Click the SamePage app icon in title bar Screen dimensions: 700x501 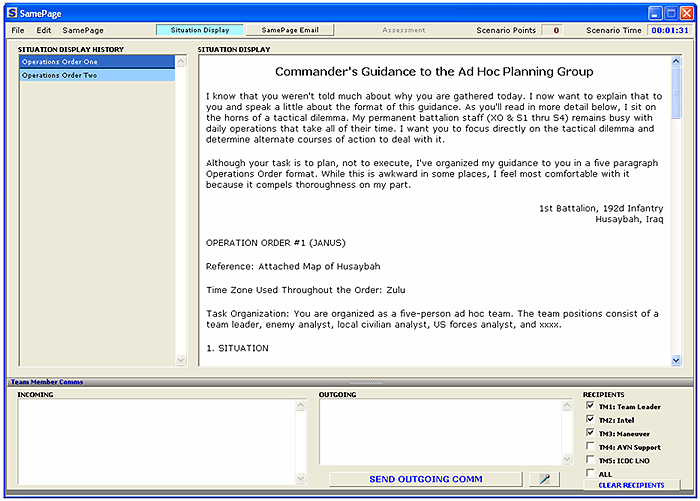tap(13, 13)
